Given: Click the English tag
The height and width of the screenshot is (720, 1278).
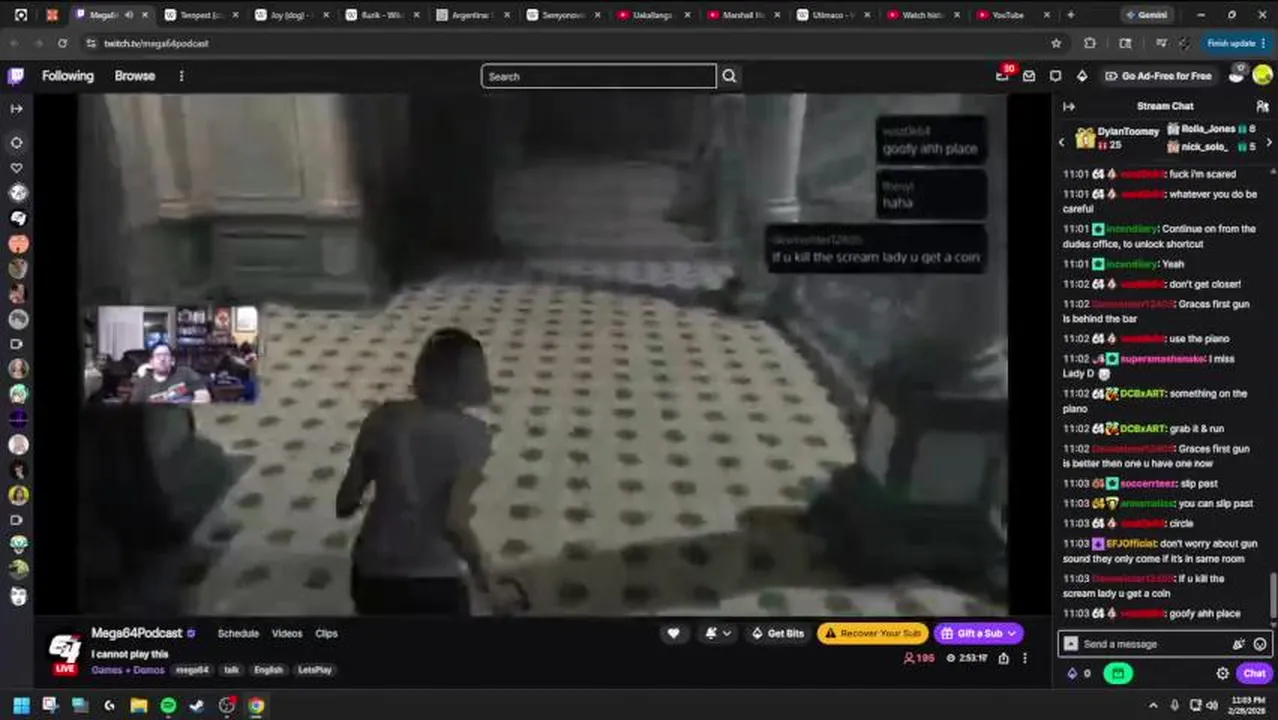Looking at the screenshot, I should click(268, 670).
